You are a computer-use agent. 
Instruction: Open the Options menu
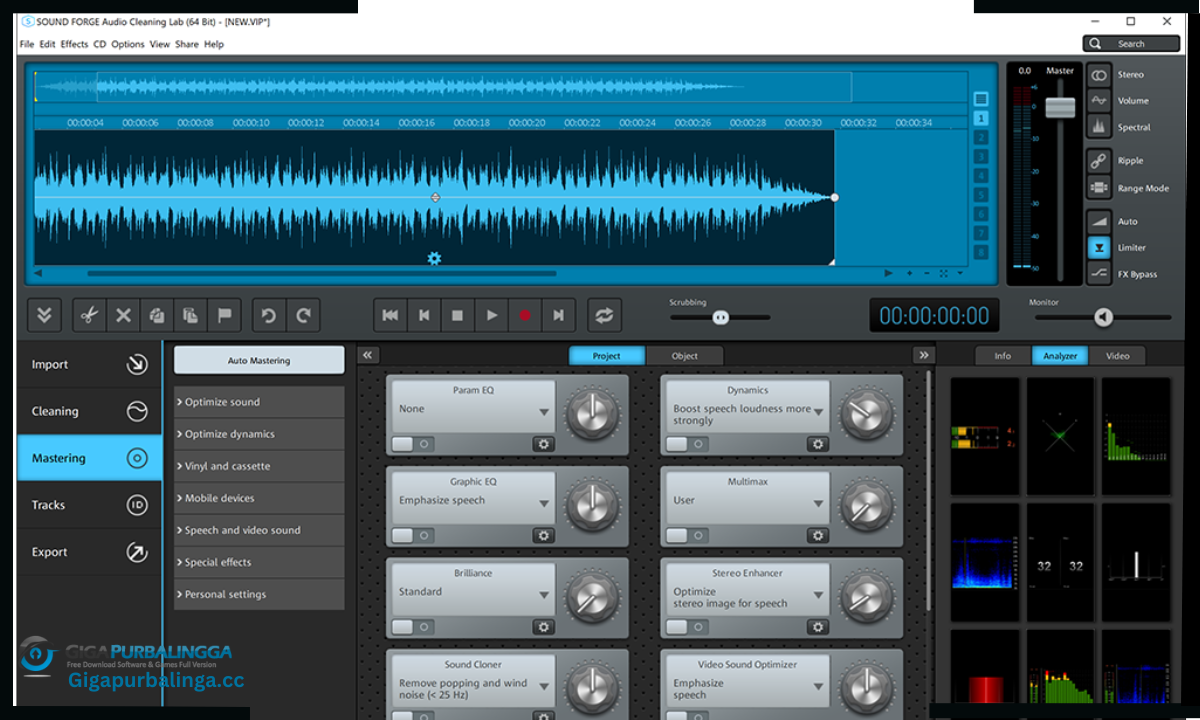click(x=128, y=44)
